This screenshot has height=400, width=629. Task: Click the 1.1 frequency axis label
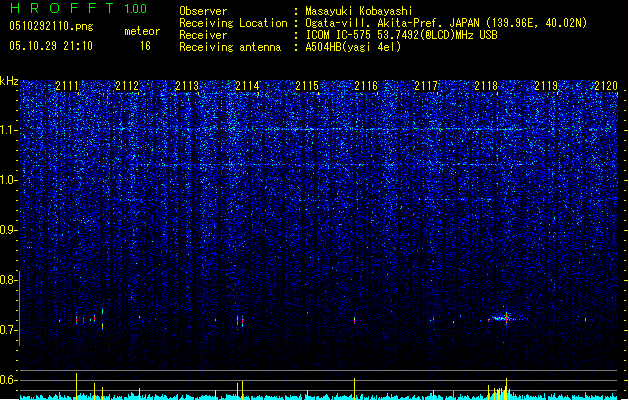click(x=9, y=130)
